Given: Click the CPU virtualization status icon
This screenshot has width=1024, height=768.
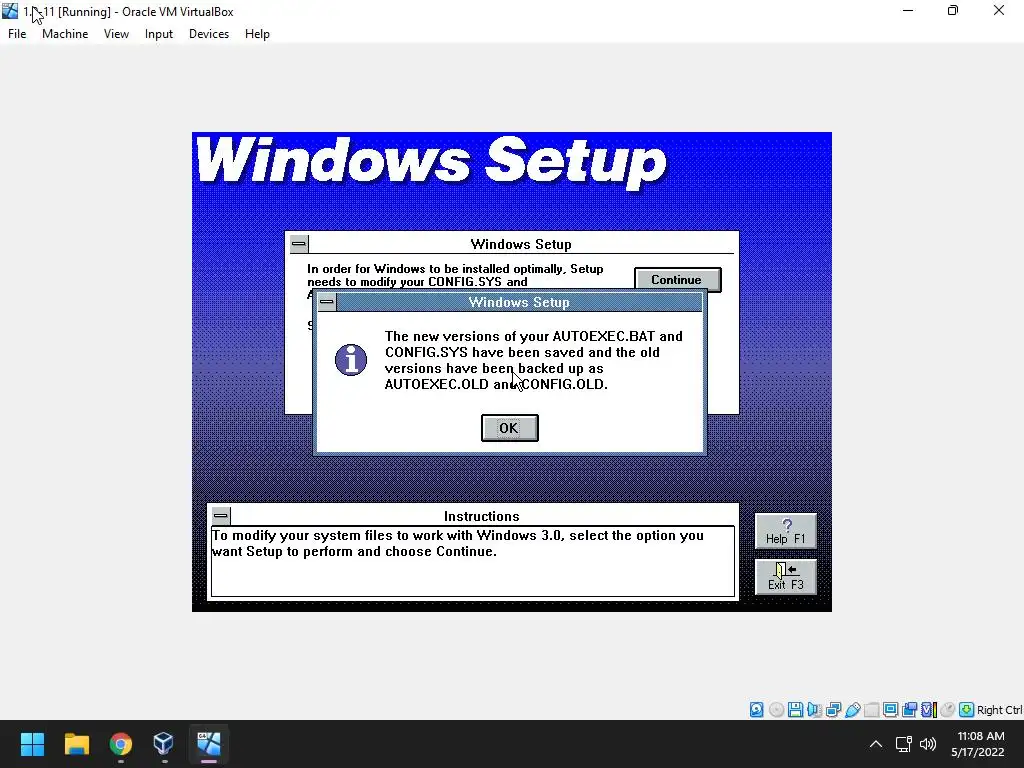Looking at the screenshot, I should [x=929, y=710].
